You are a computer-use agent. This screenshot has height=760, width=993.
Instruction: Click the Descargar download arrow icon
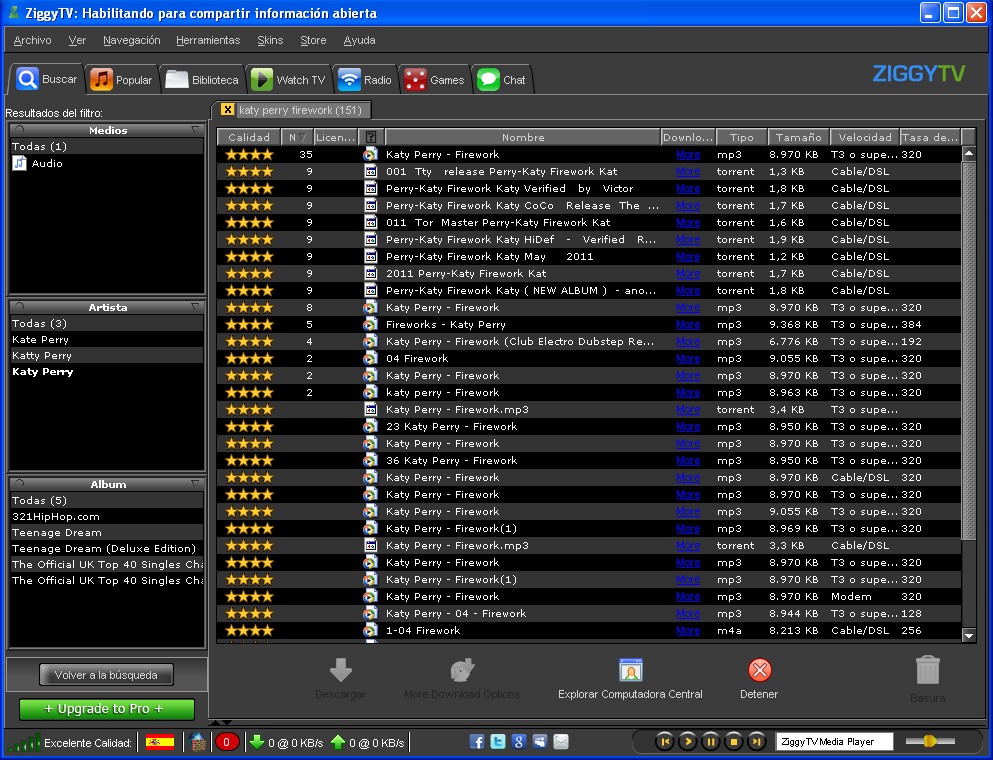click(341, 670)
